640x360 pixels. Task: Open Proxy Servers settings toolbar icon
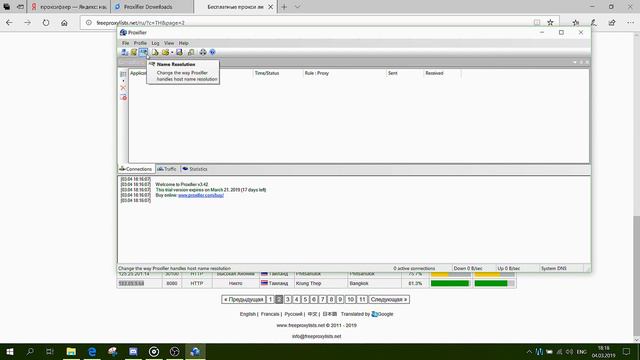124,52
